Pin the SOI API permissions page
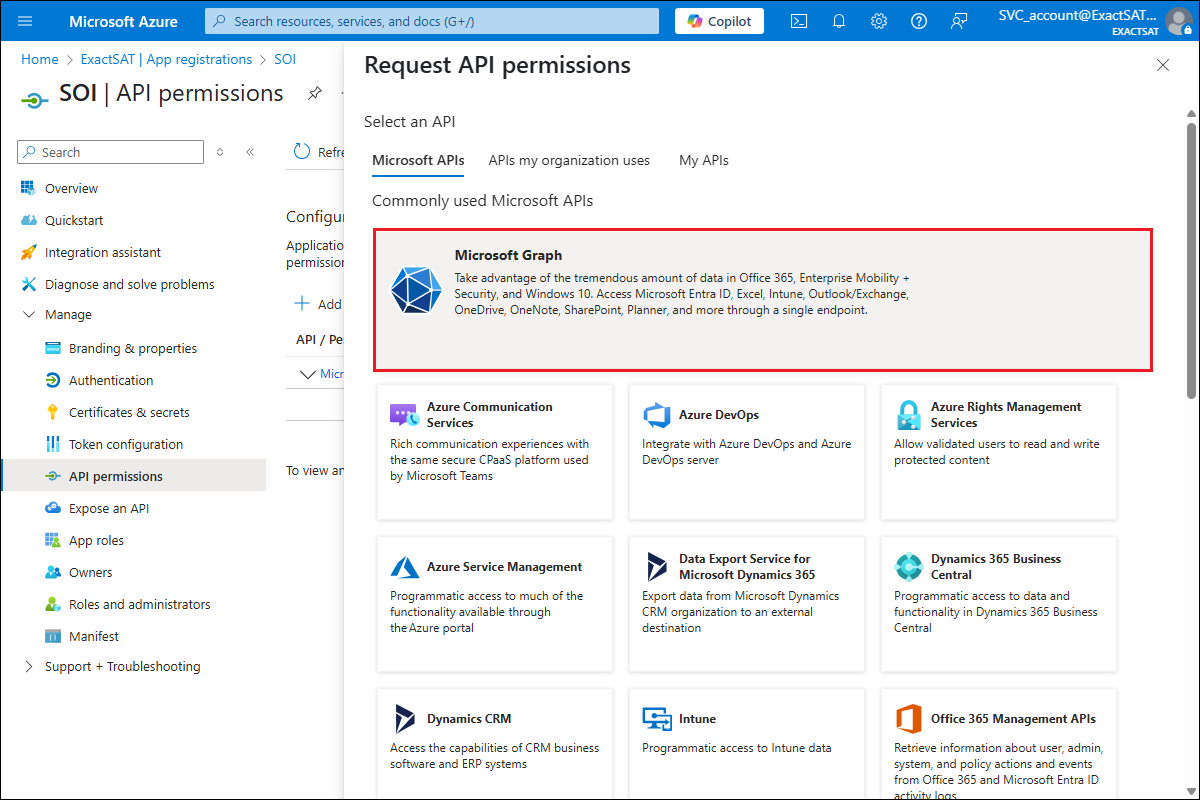The width and height of the screenshot is (1200, 800). point(315,93)
